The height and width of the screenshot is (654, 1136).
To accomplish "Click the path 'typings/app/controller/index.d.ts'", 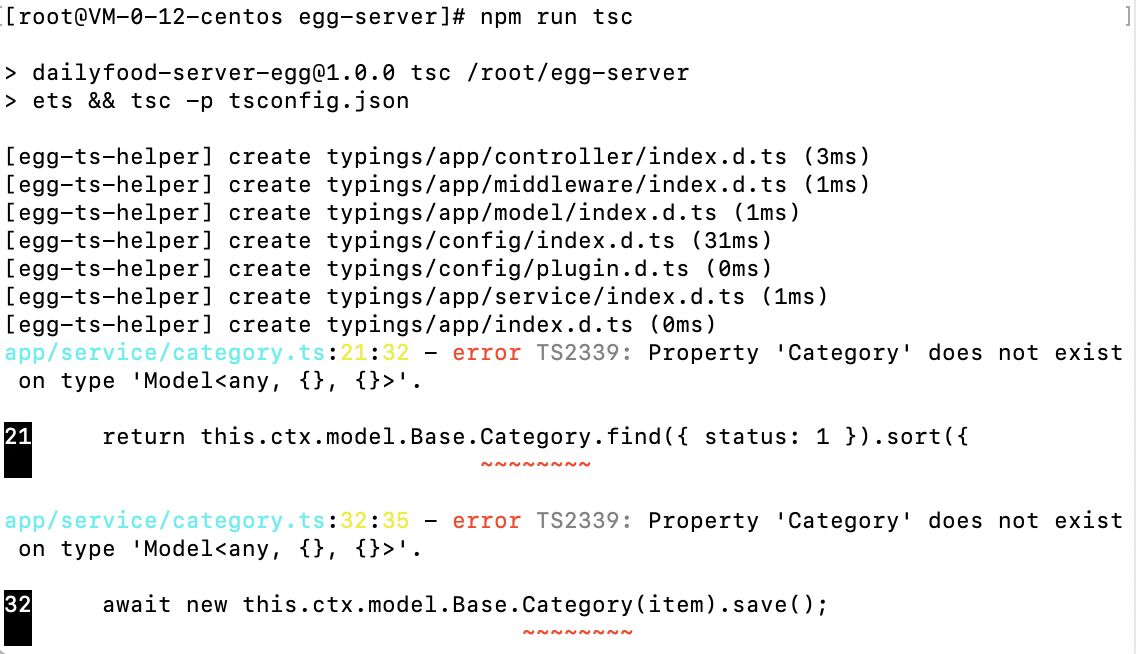I will [556, 156].
